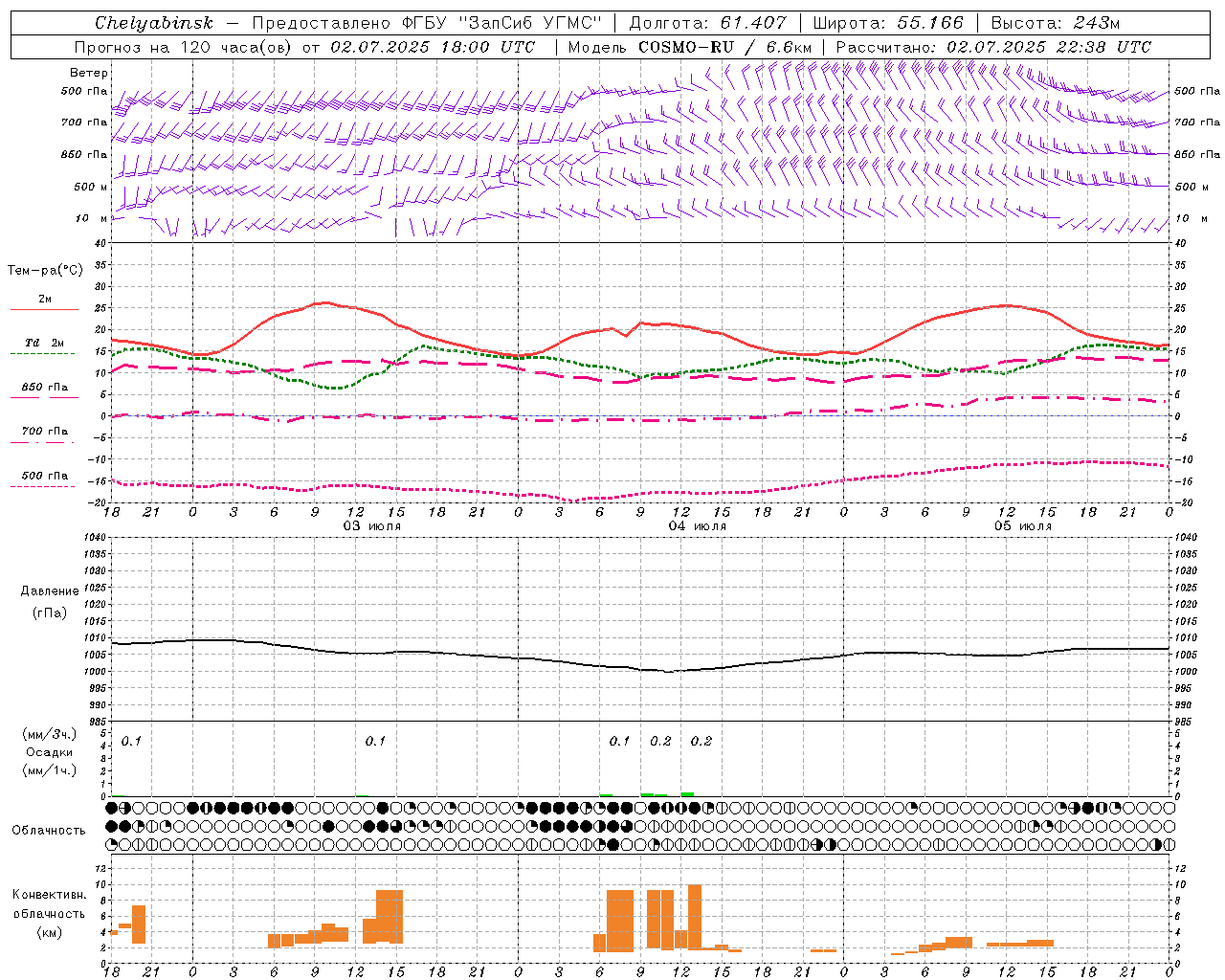1225x980 pixels.
Task: Click the '04 июля' date label
Action: pos(697,526)
